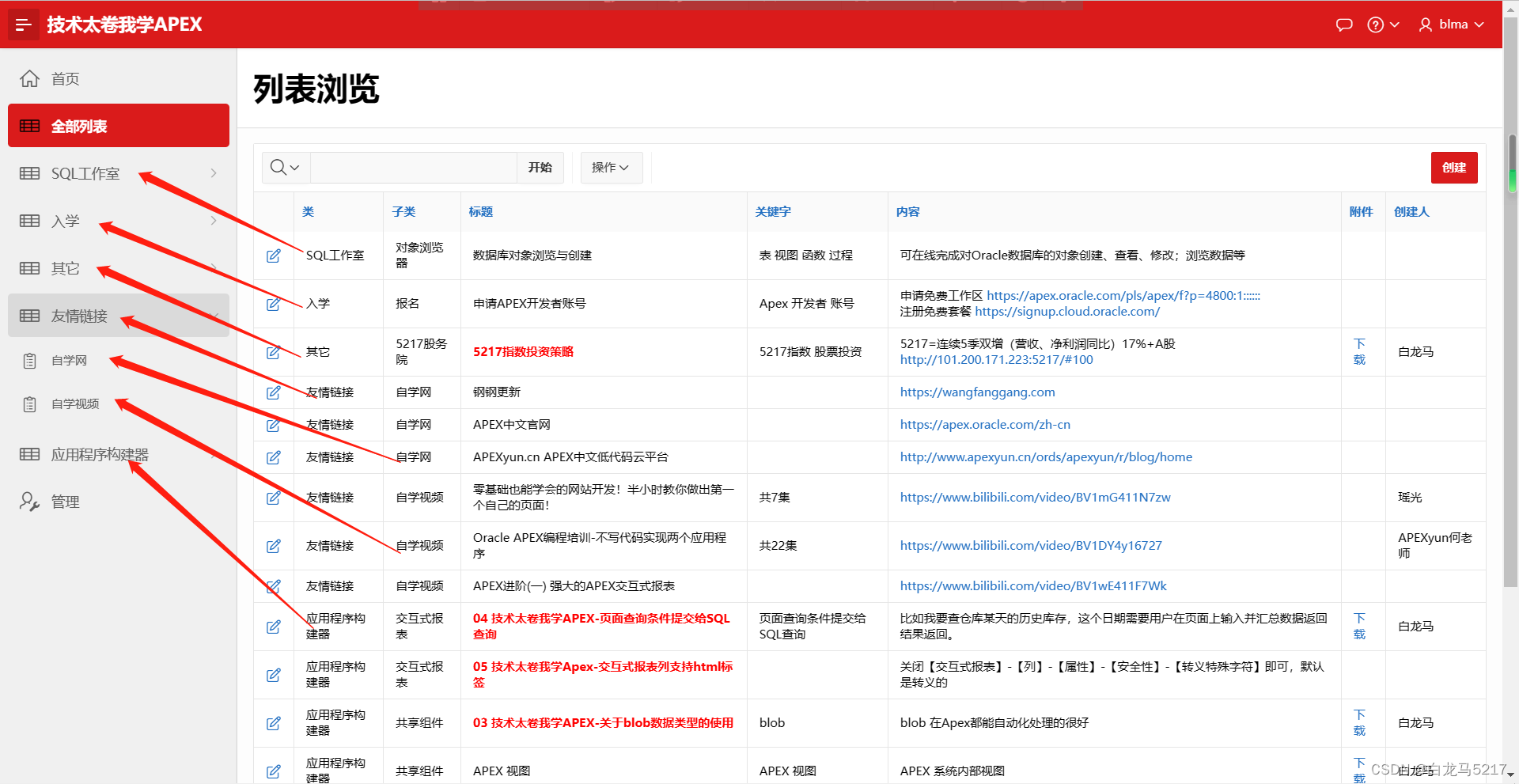1519x784 pixels.
Task: Sort by the 内容 column header
Action: pyautogui.click(x=908, y=212)
